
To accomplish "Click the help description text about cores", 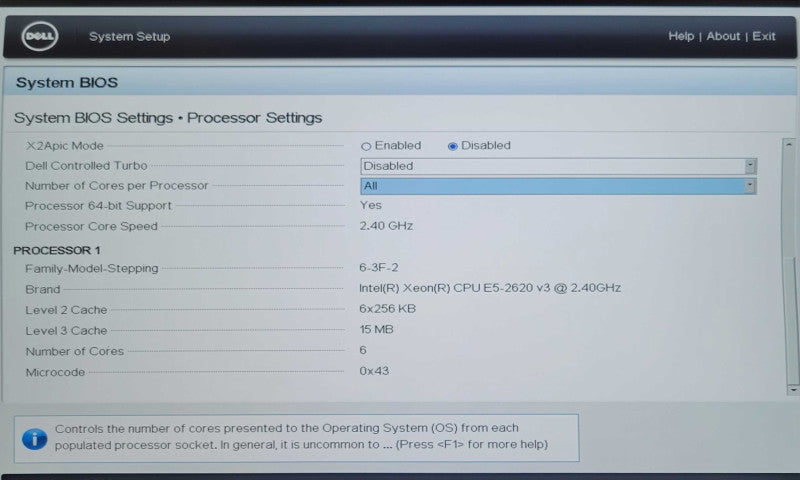I will (x=301, y=437).
